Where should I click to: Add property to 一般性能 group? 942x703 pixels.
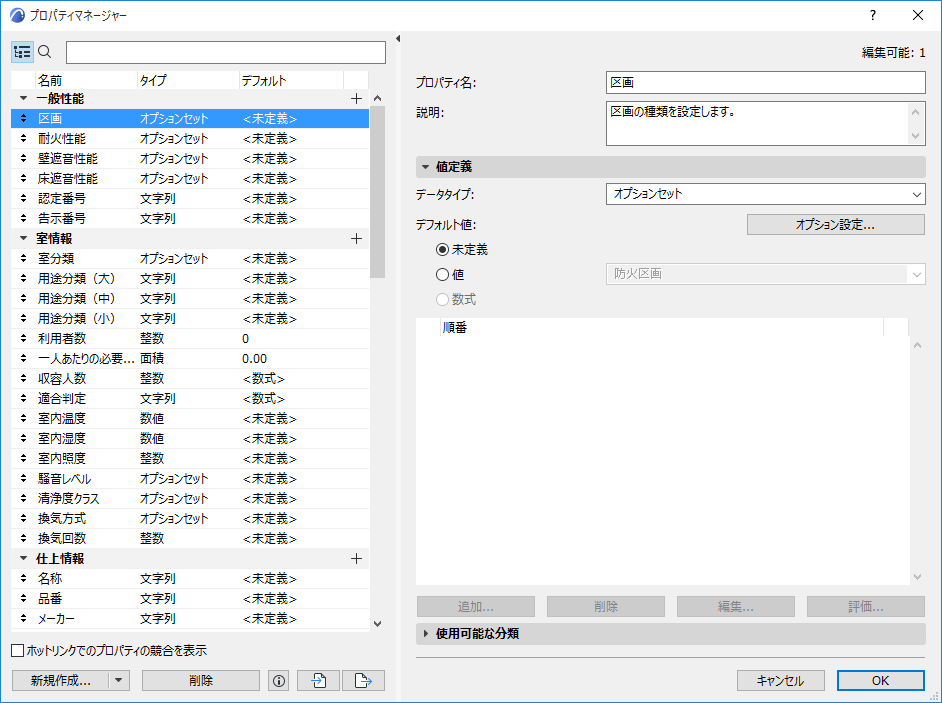coord(356,99)
